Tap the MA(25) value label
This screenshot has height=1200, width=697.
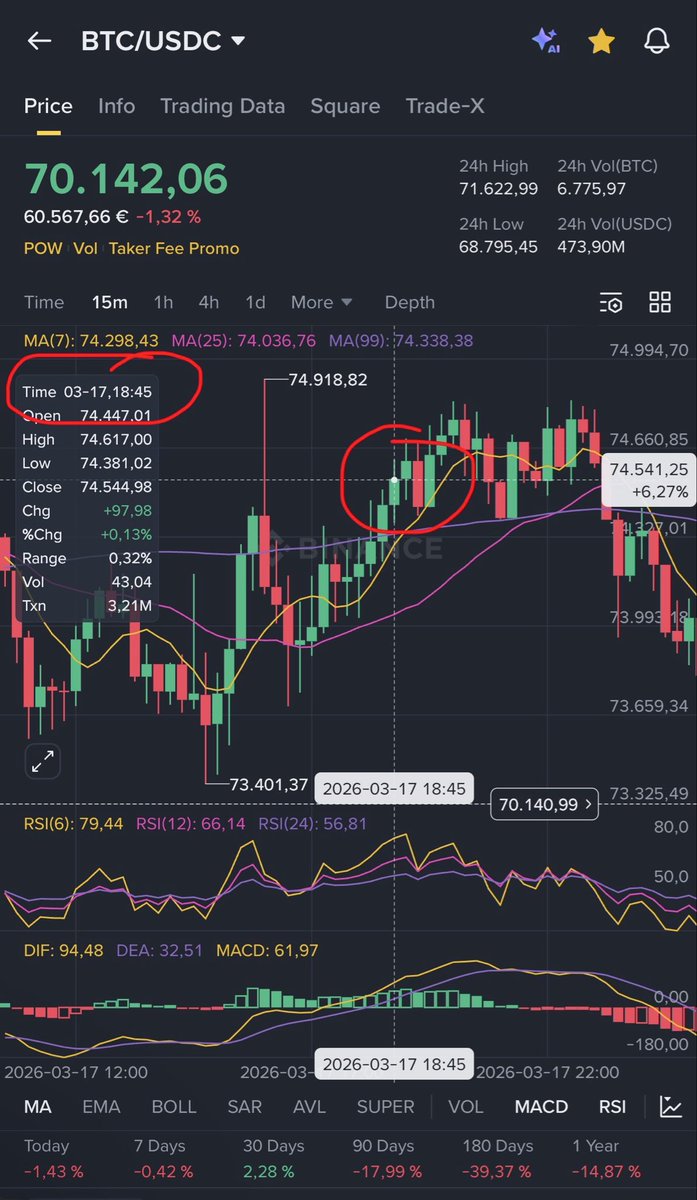246,341
